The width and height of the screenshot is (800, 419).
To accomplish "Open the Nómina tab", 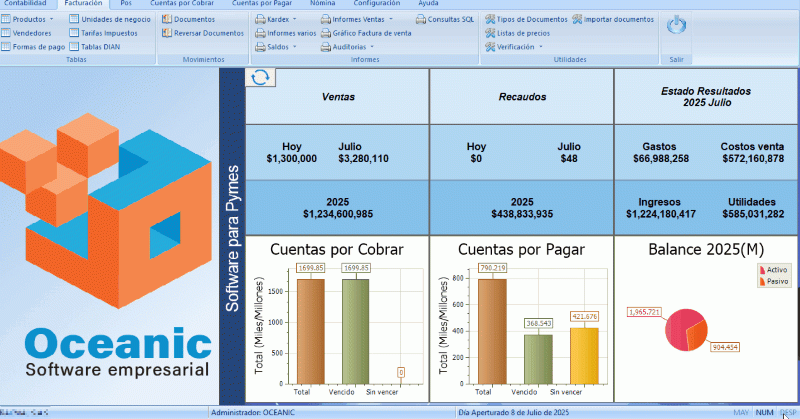I will (322, 4).
